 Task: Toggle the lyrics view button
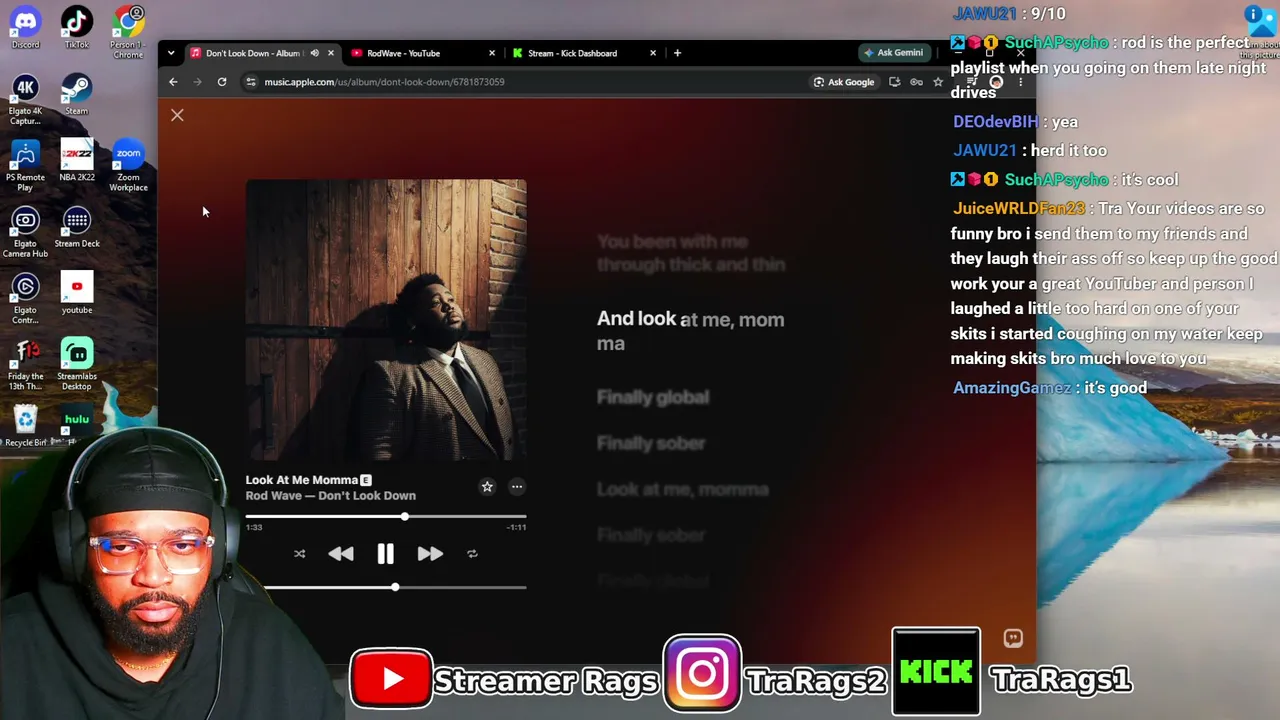tap(1013, 638)
